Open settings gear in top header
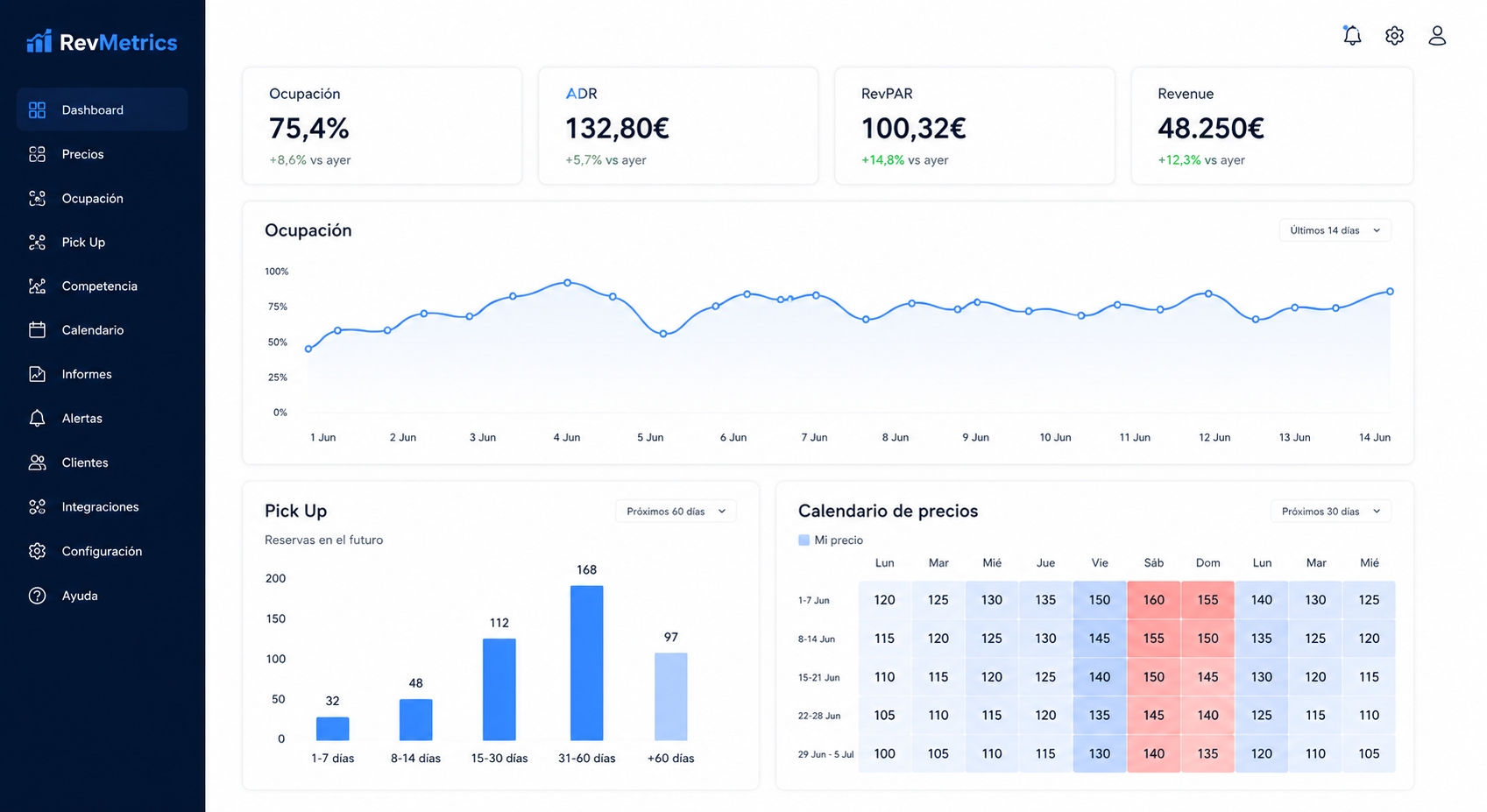Viewport: 1487px width, 812px height. pyautogui.click(x=1394, y=35)
